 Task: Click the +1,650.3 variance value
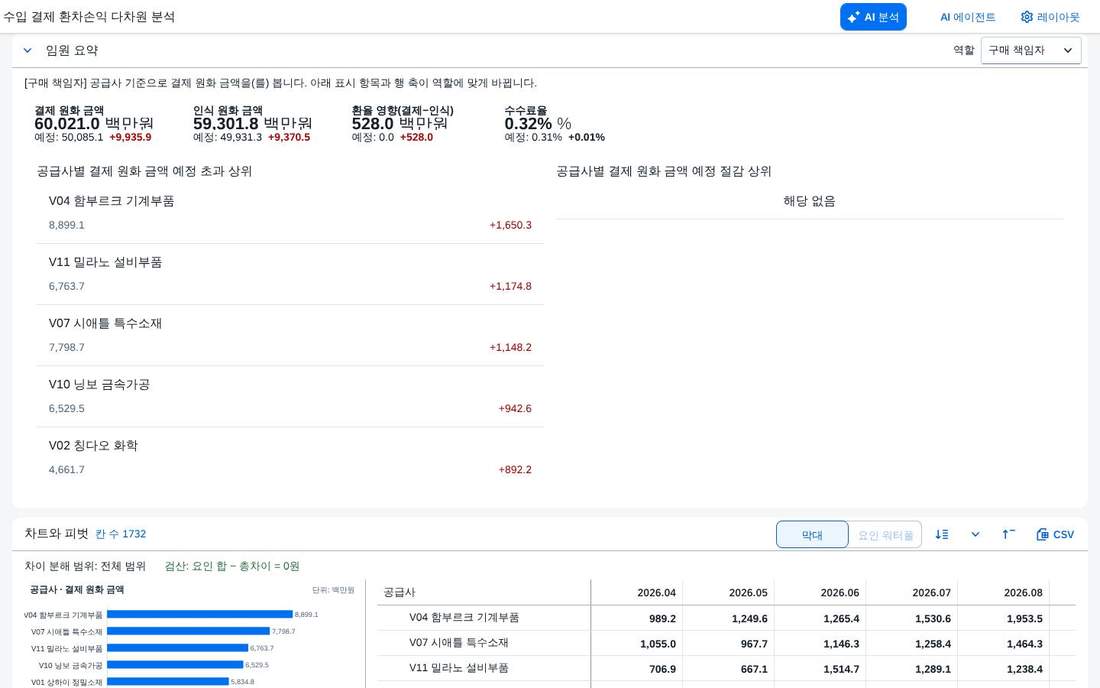(511, 225)
